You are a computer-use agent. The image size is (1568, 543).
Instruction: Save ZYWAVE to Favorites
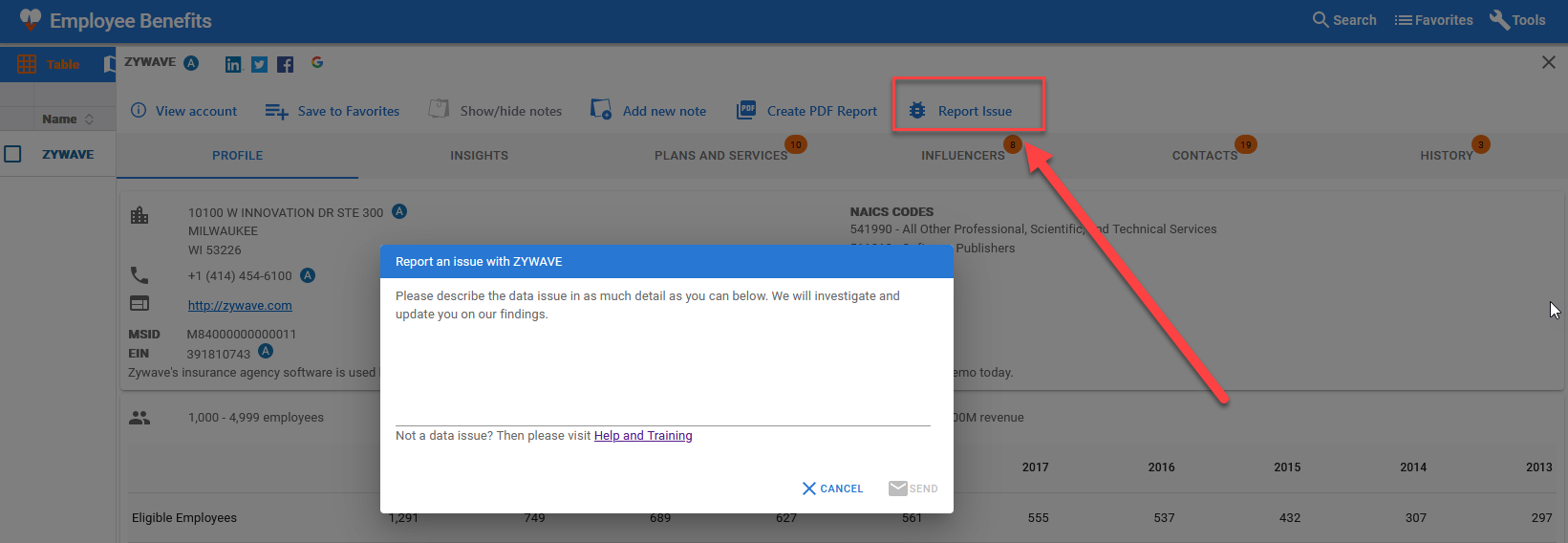(x=333, y=111)
